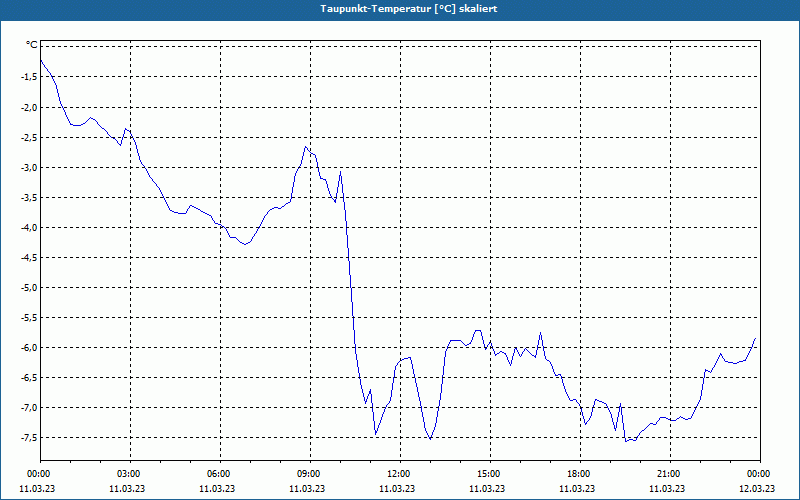Select the 15:00 time label

490,474
